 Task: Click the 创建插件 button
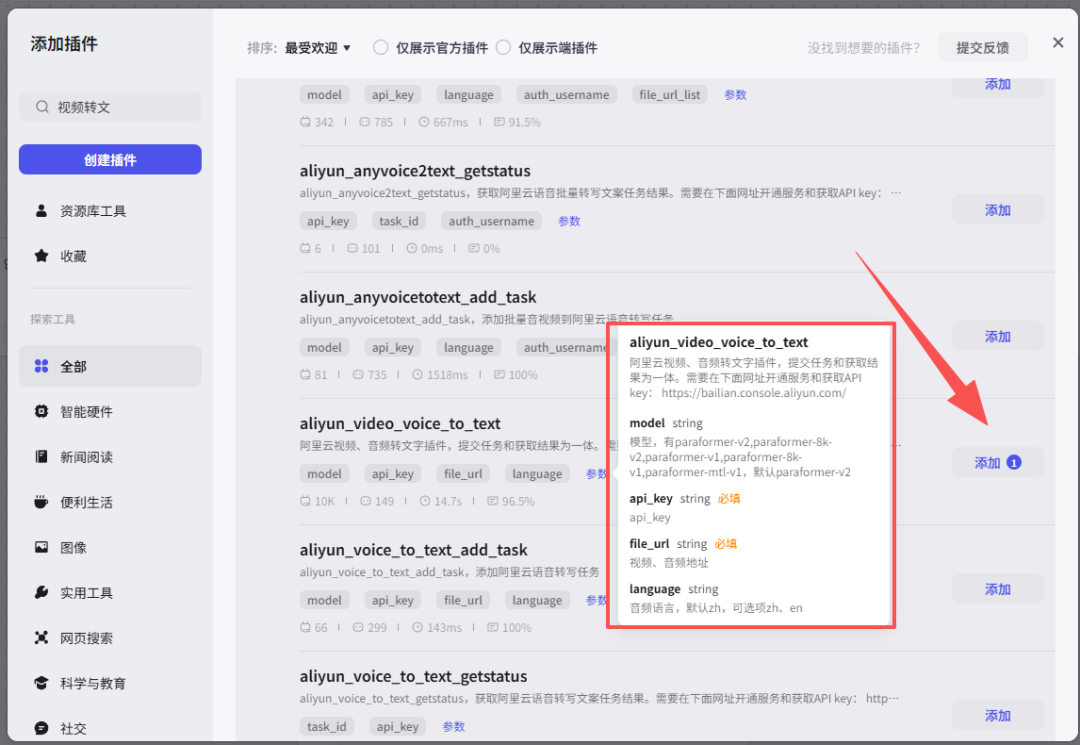(x=110, y=160)
